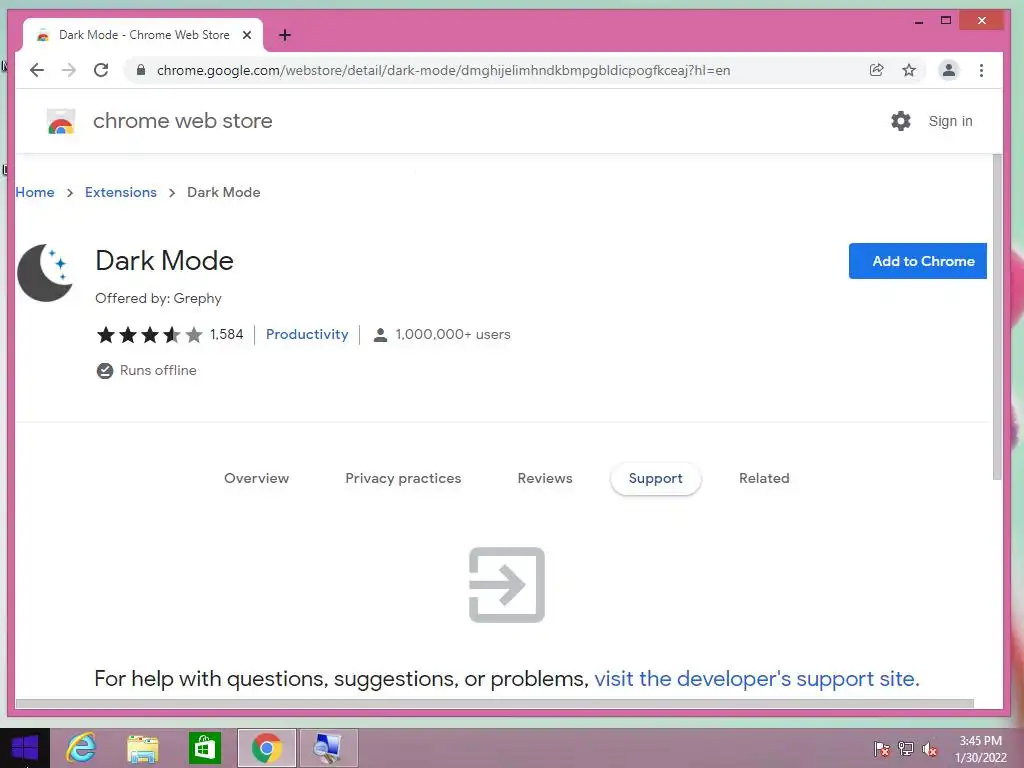Open the Related tab
1024x768 pixels.
point(764,479)
